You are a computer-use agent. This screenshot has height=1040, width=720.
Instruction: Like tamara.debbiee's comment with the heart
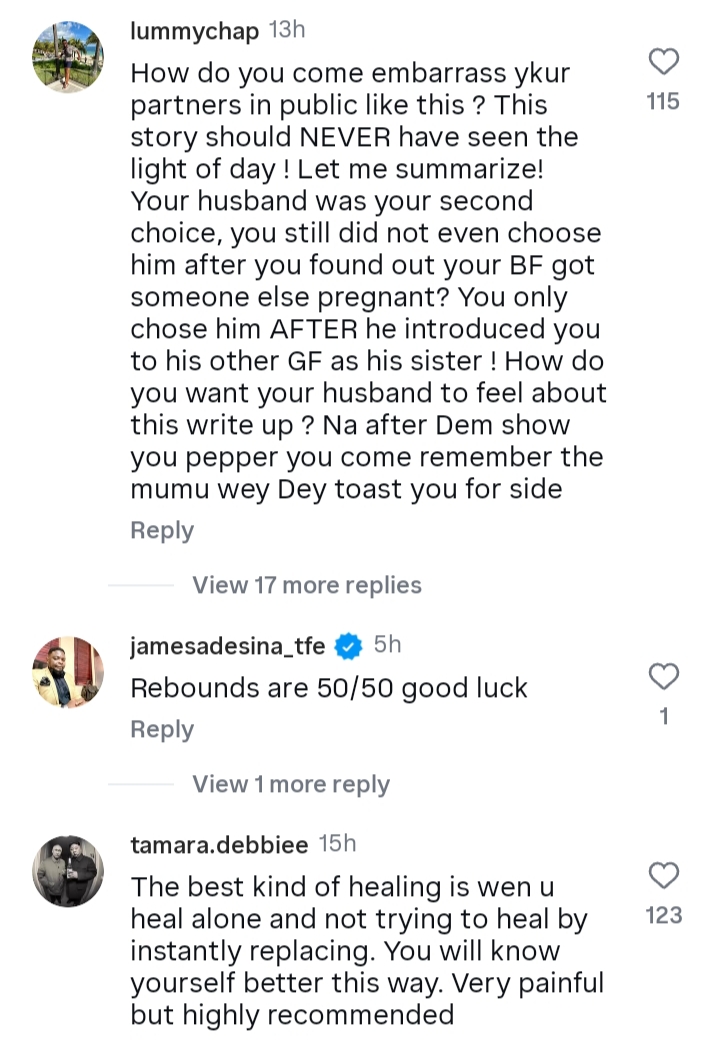664,876
